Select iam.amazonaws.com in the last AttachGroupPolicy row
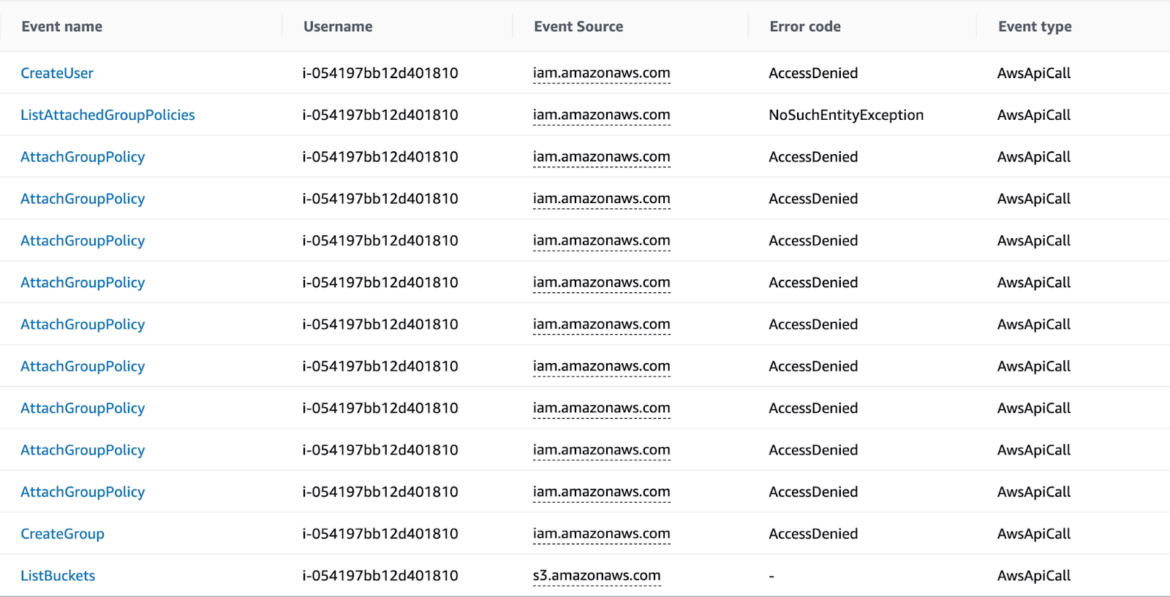Viewport: 1170px width, 597px height. [602, 491]
